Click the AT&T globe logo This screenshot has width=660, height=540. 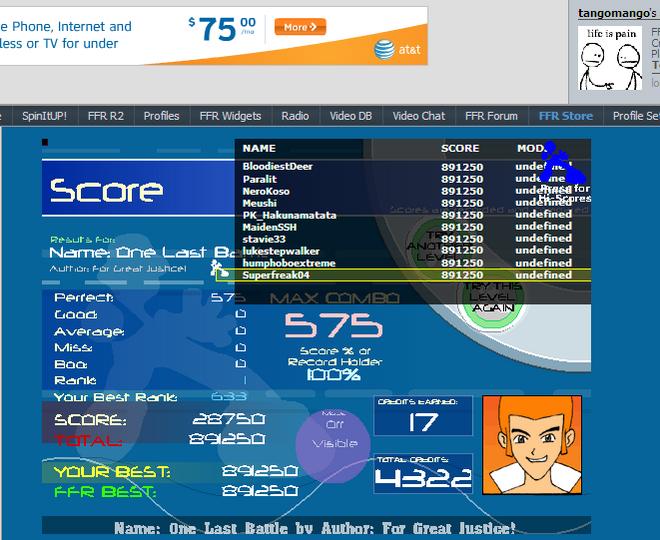coord(384,50)
